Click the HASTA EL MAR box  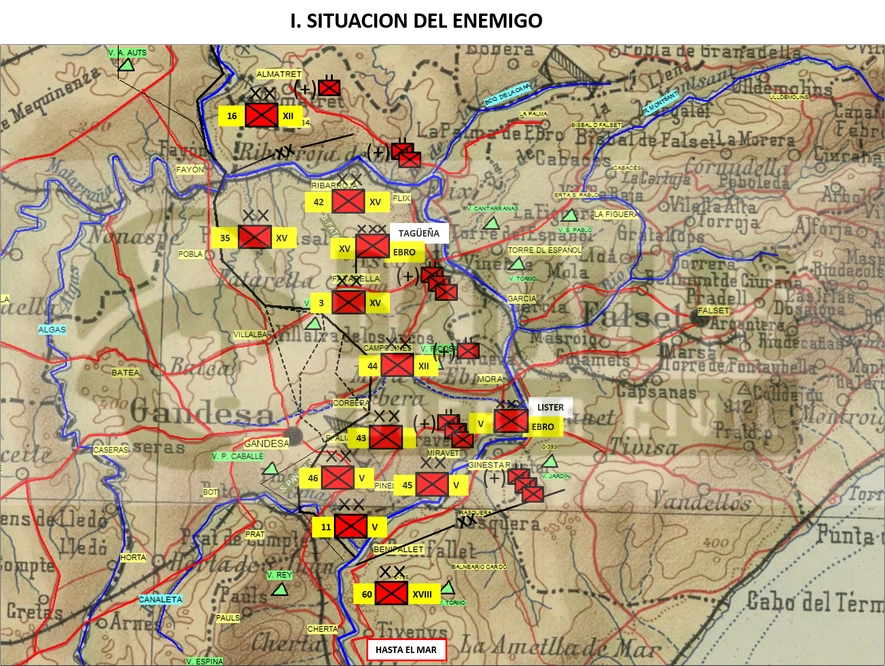point(406,650)
